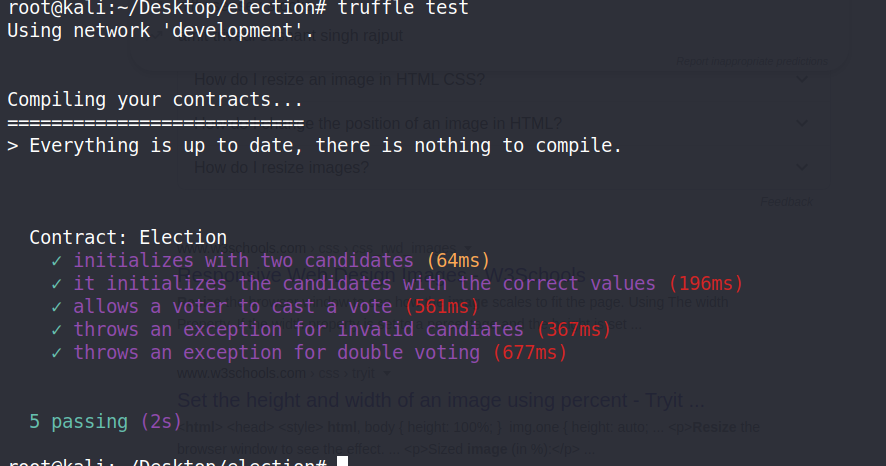Open the faint Feedback link behind the terminal

click(786, 201)
